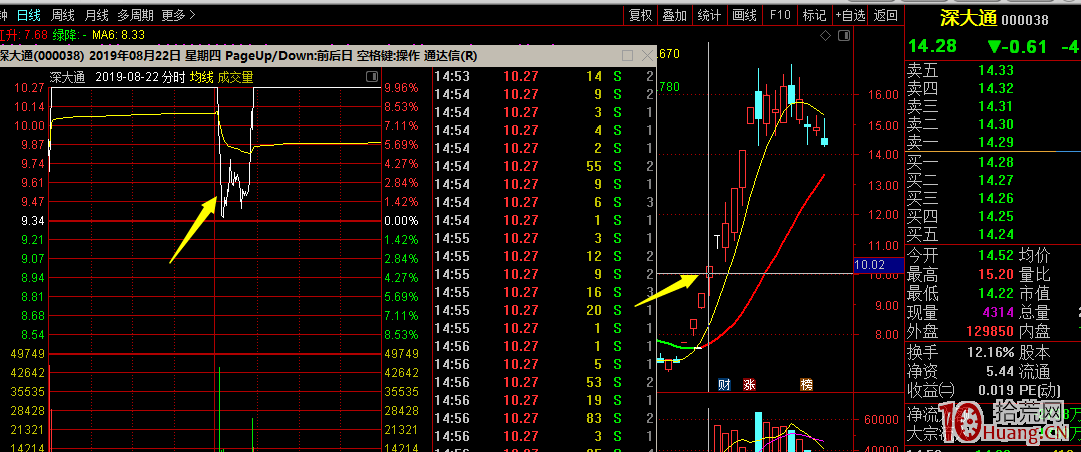The width and height of the screenshot is (1081, 452).
Task: Click the 14:53 tick row with volume 14
Action: pos(544,76)
